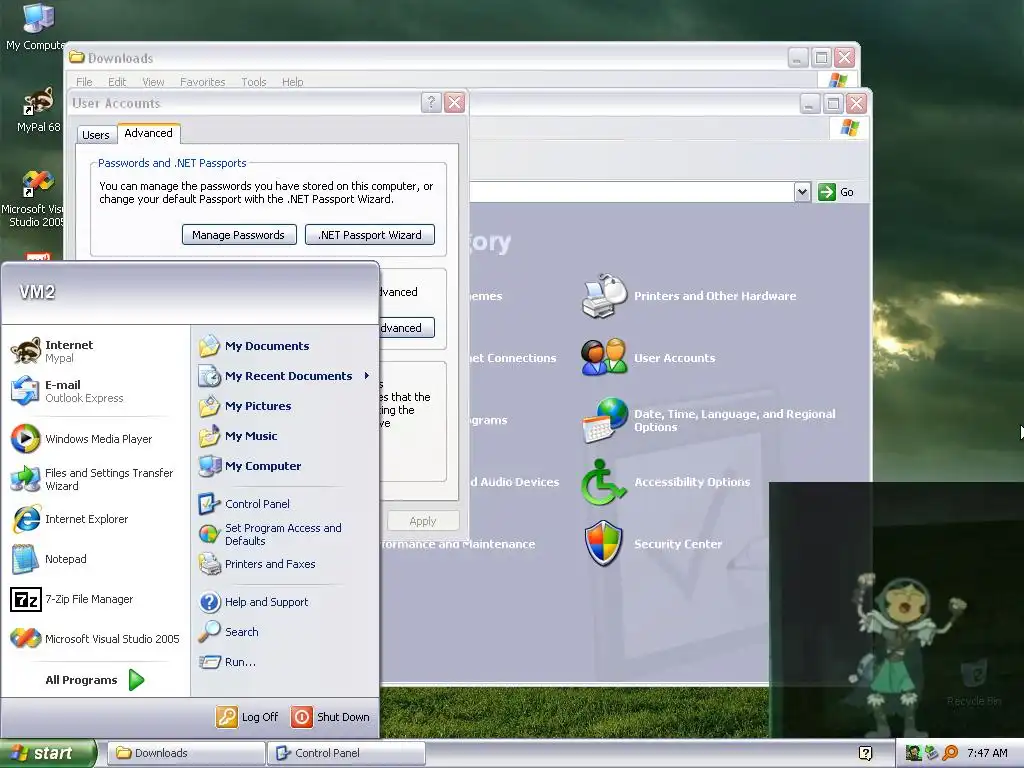This screenshot has height=768, width=1024.
Task: Click Go button in Control Panel
Action: 837,192
